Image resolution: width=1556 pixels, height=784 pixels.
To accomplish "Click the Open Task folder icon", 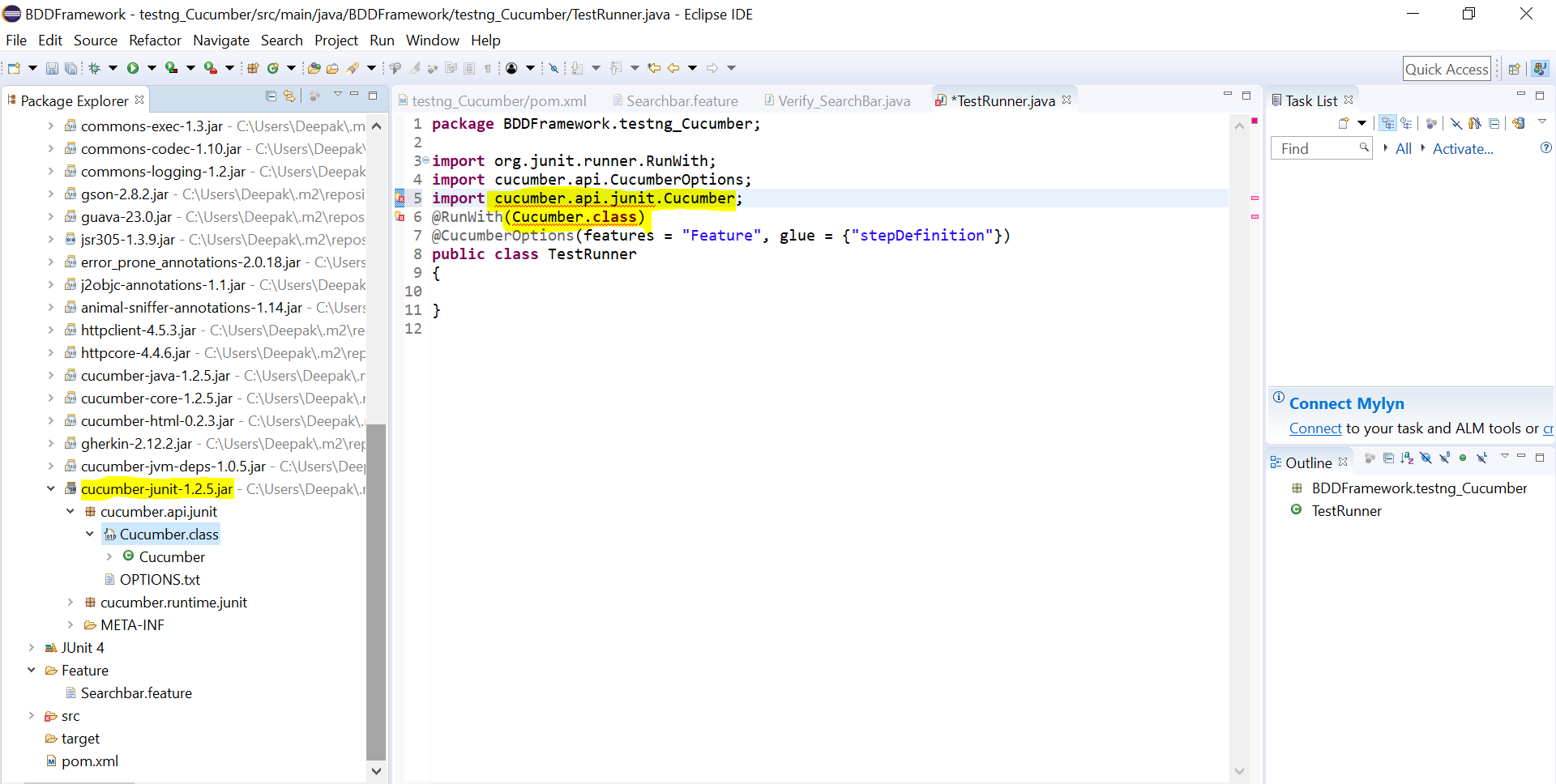I will coord(332,68).
